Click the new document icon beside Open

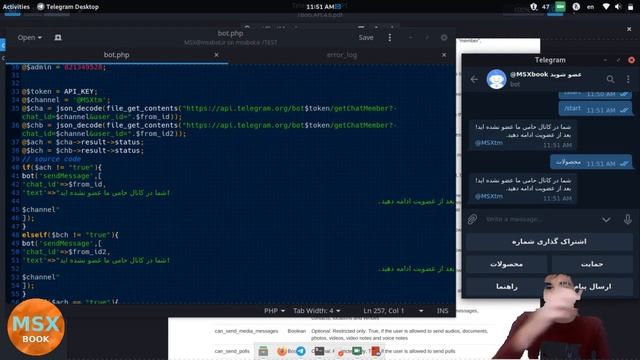point(58,37)
